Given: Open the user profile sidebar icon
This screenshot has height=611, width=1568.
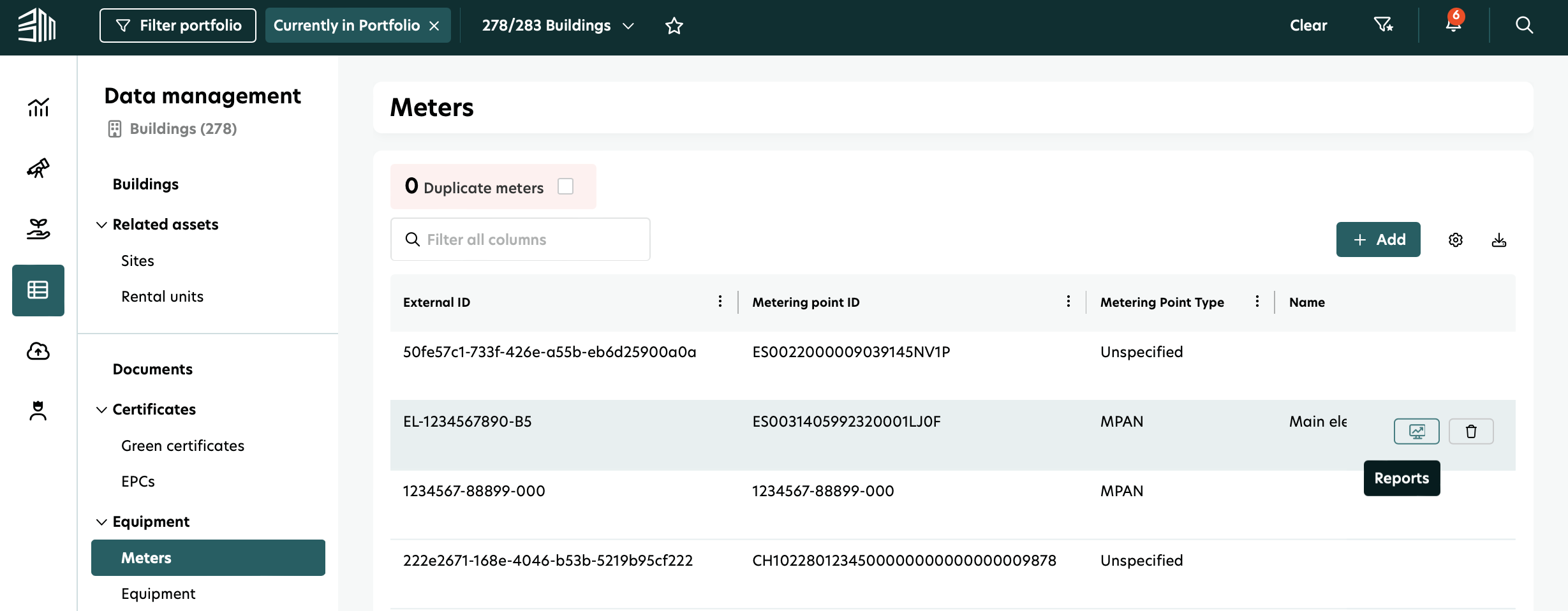Looking at the screenshot, I should 38,411.
